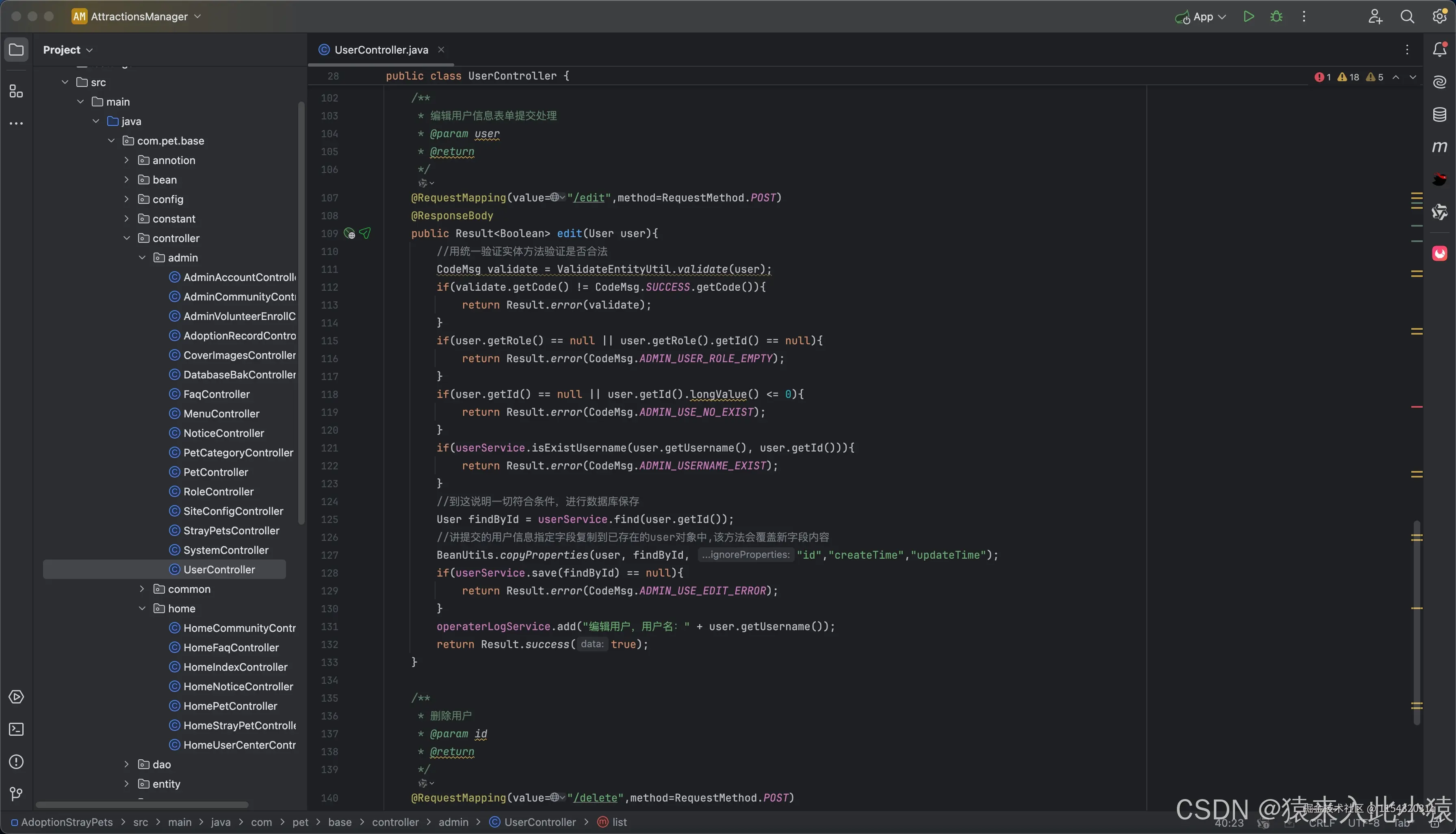
Task: Jump to next highlighted error arrow
Action: (x=1413, y=77)
